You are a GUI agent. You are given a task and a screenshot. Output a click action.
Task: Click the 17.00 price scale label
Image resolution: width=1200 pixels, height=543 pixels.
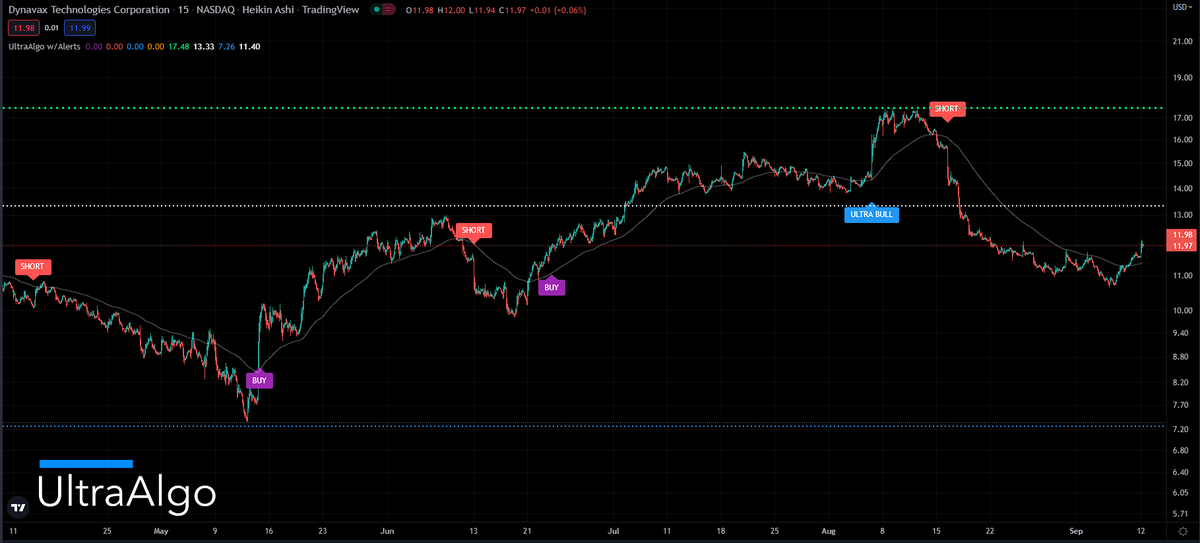pos(1181,118)
